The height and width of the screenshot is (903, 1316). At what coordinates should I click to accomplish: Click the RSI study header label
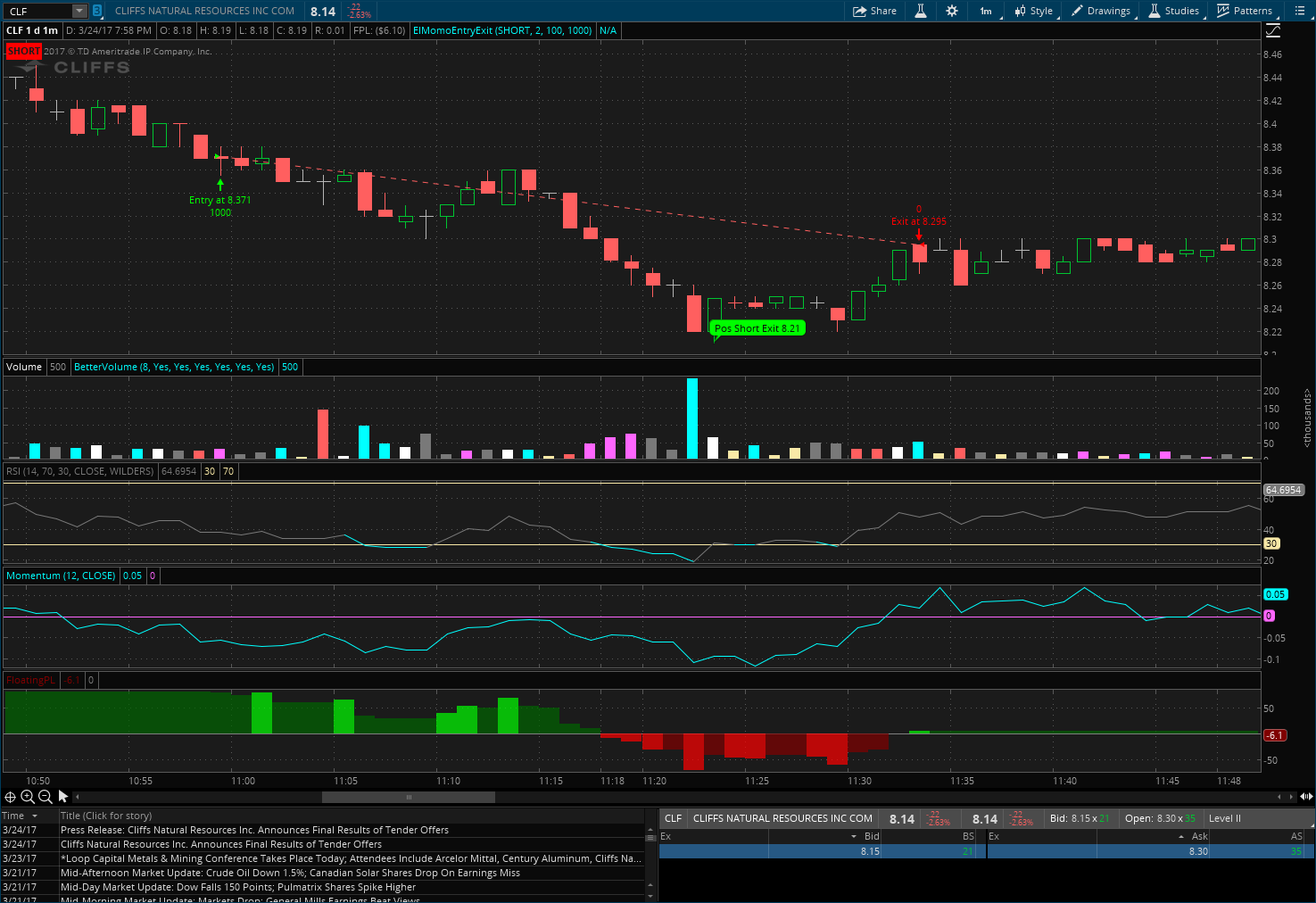[80, 471]
